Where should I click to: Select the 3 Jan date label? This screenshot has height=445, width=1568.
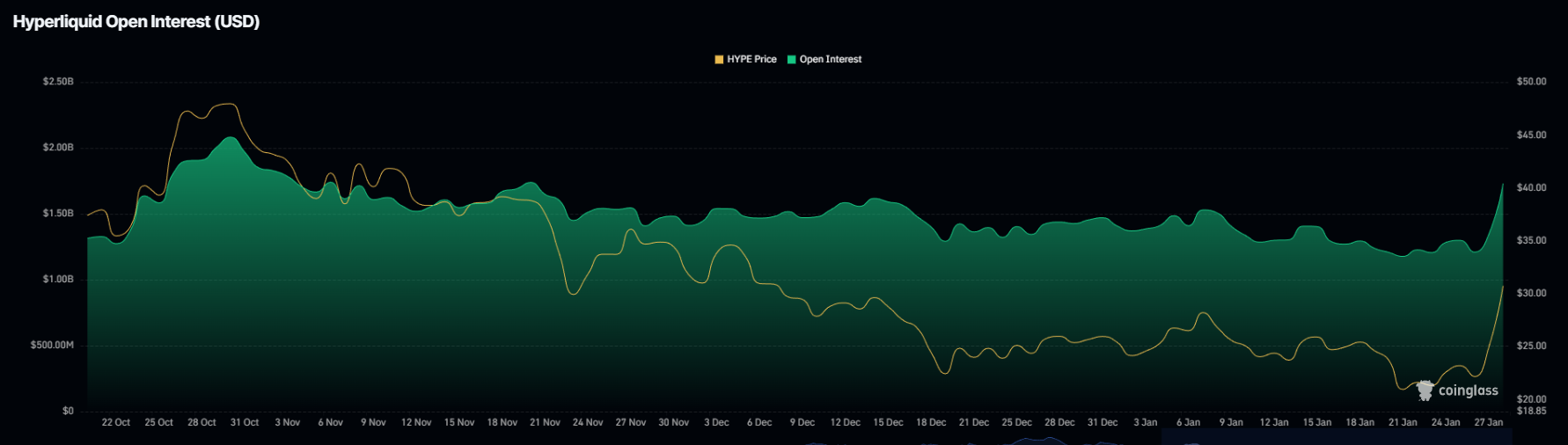[x=1146, y=423]
